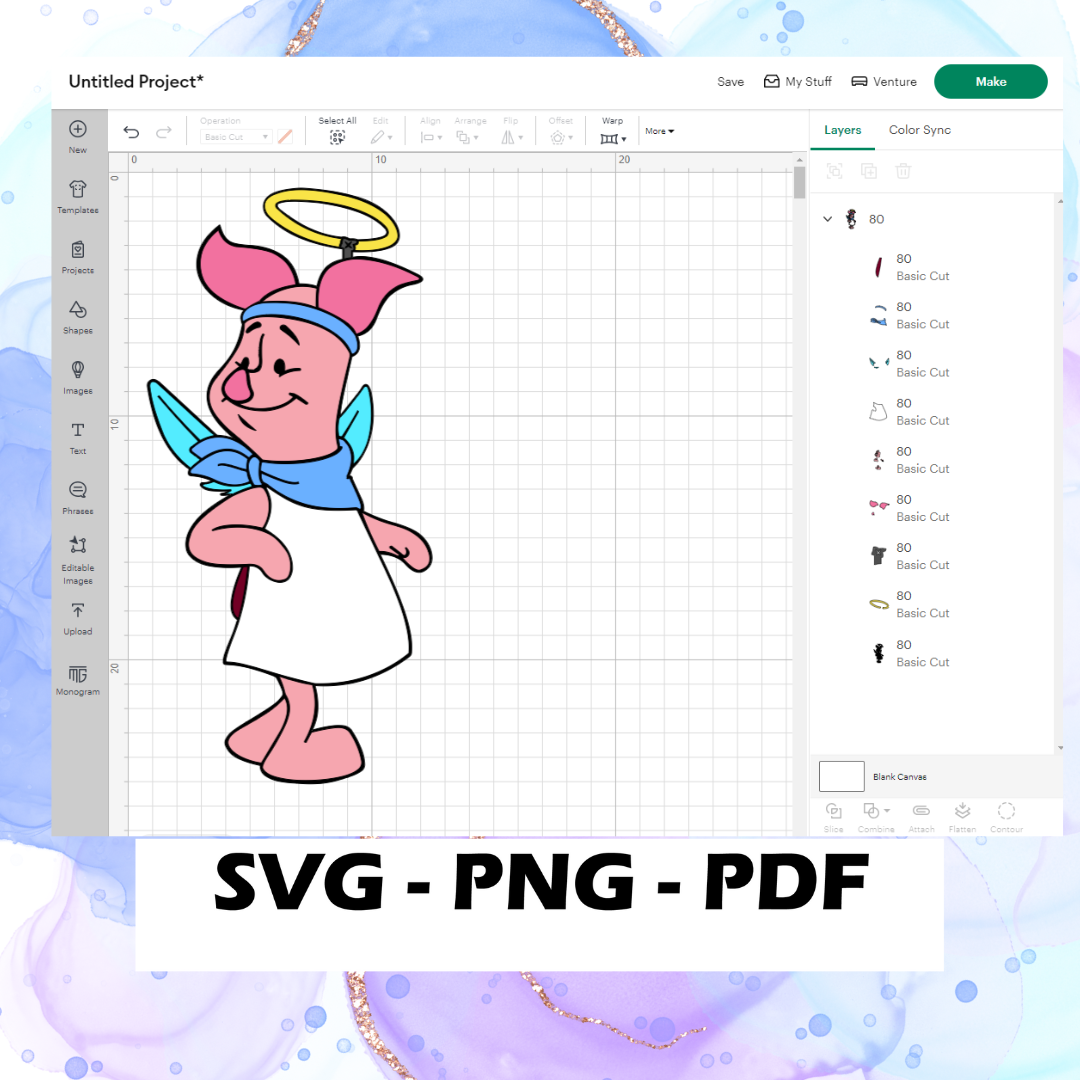Click the Group icon in Layers panel
The image size is (1080, 1080).
pyautogui.click(x=834, y=171)
